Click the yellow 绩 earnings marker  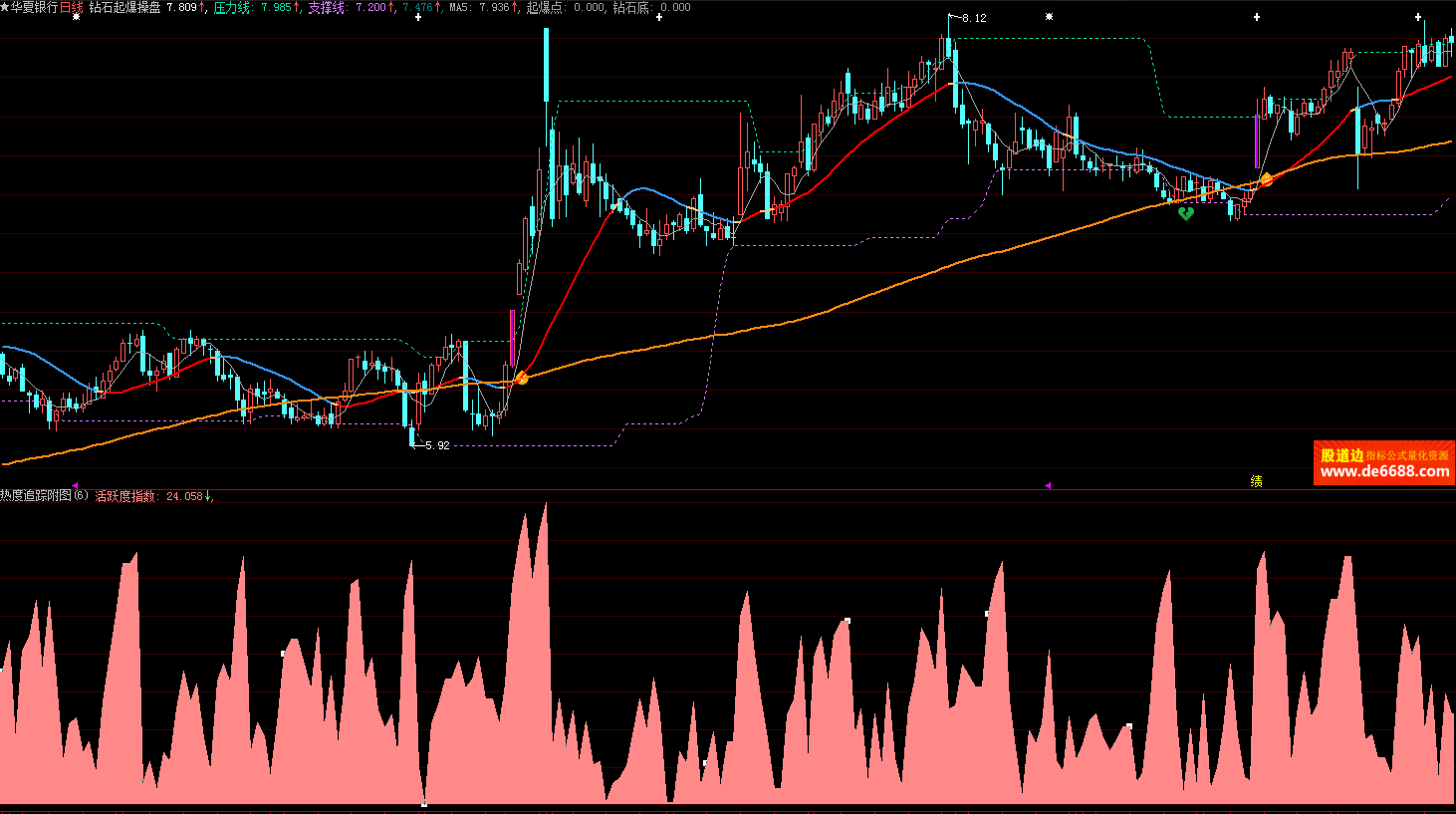(x=1257, y=481)
